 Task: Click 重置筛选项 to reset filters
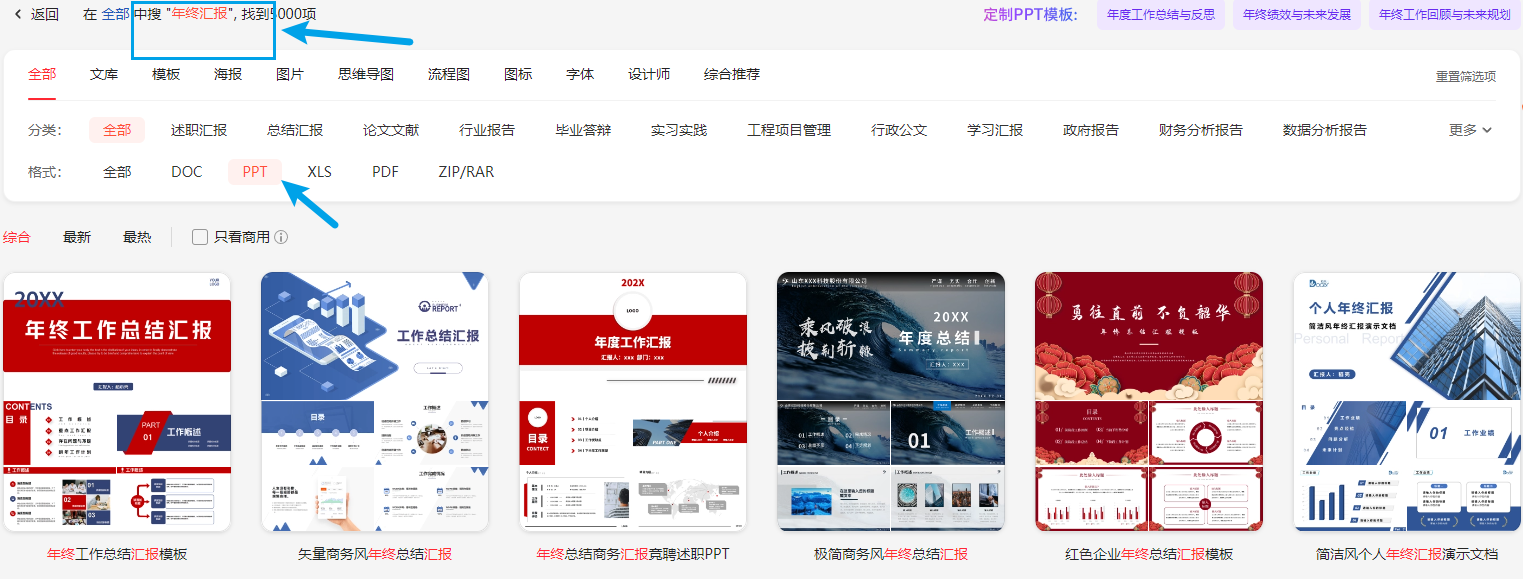tap(1466, 76)
